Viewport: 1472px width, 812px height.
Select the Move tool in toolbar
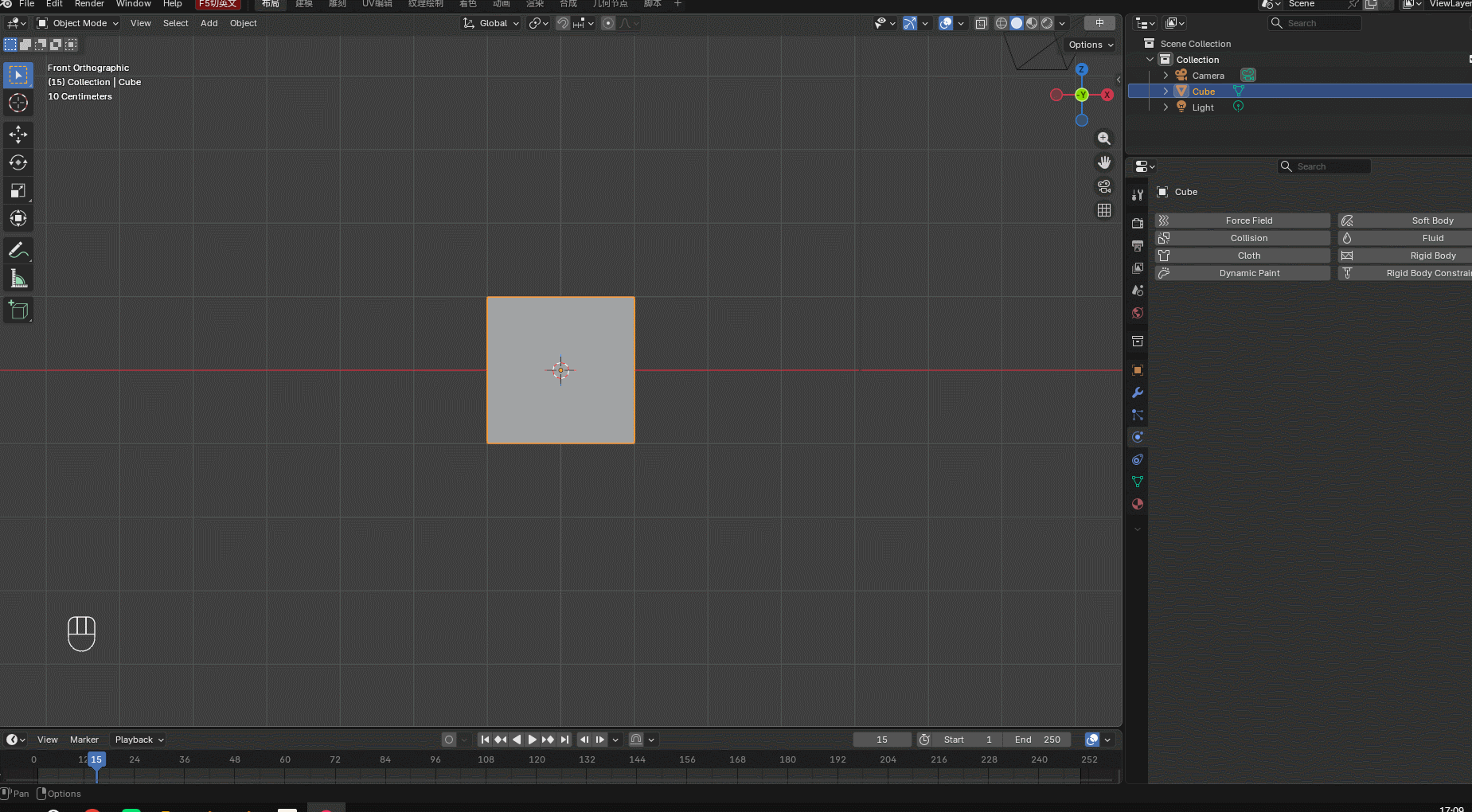point(18,134)
